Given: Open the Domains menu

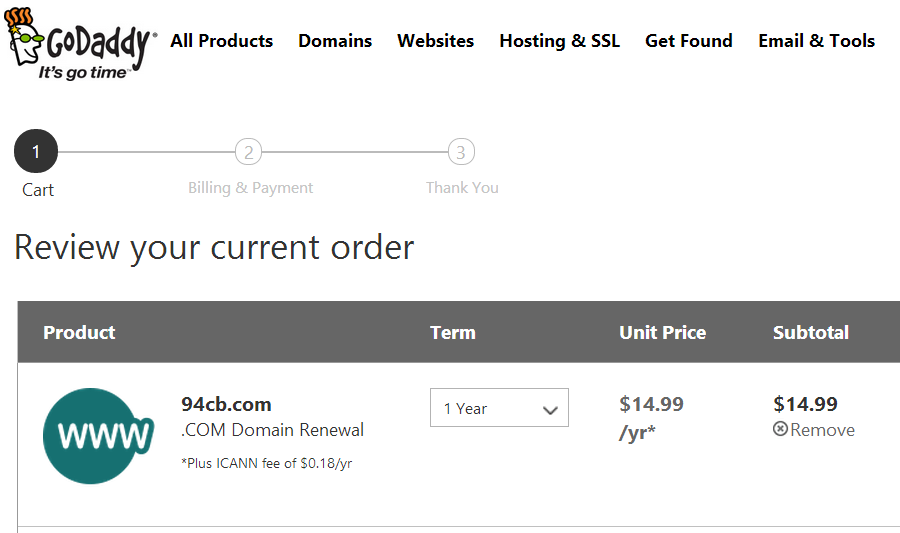Looking at the screenshot, I should click(x=335, y=41).
